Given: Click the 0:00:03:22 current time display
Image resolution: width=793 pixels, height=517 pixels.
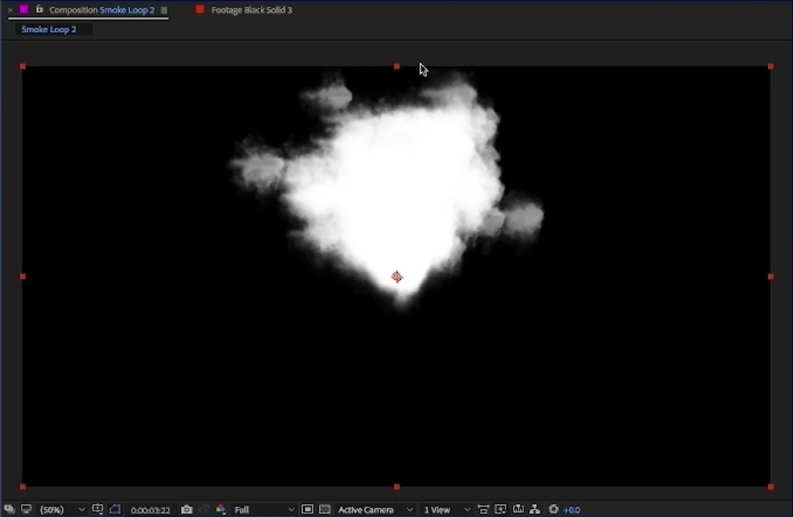Looking at the screenshot, I should (x=151, y=510).
